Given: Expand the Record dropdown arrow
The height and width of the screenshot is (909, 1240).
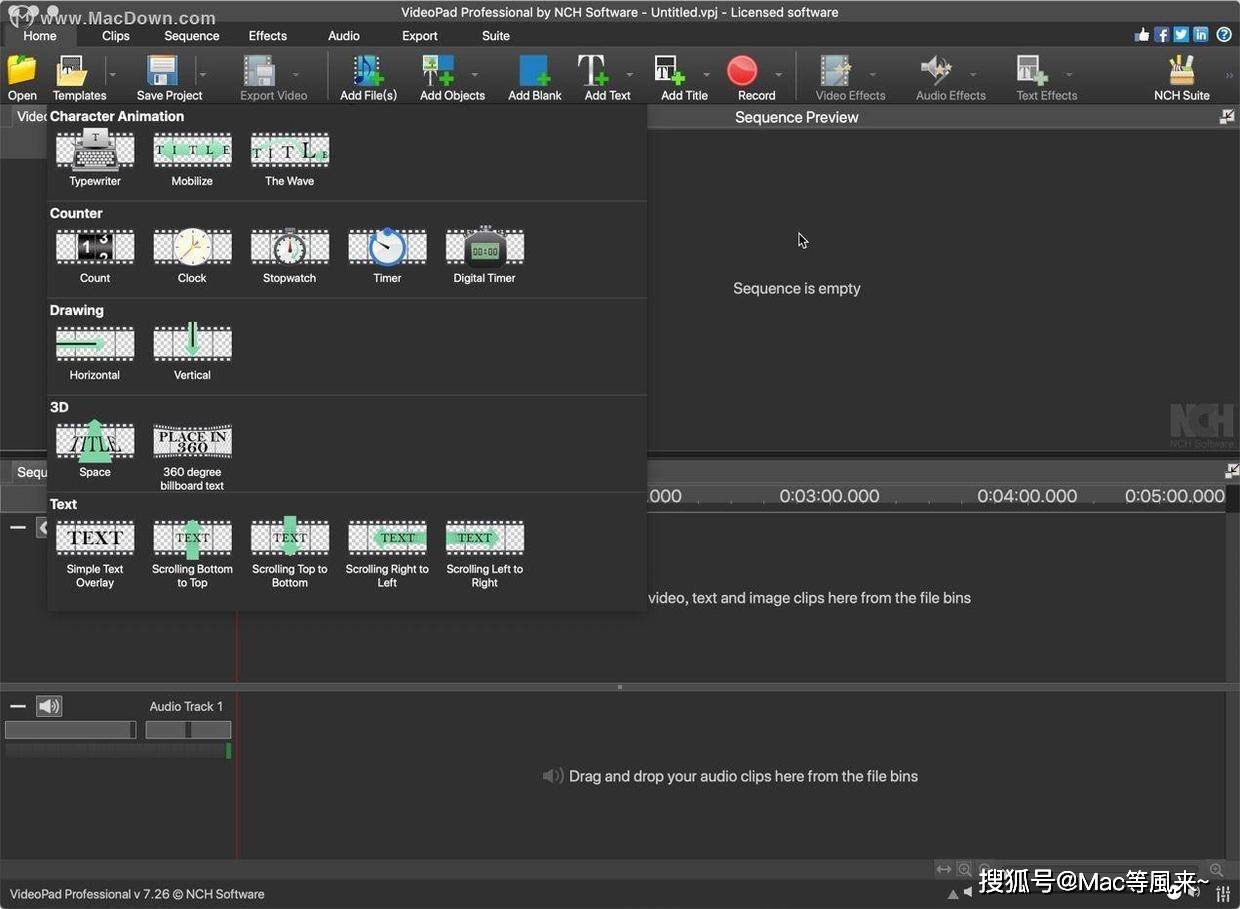Looking at the screenshot, I should tap(779, 75).
